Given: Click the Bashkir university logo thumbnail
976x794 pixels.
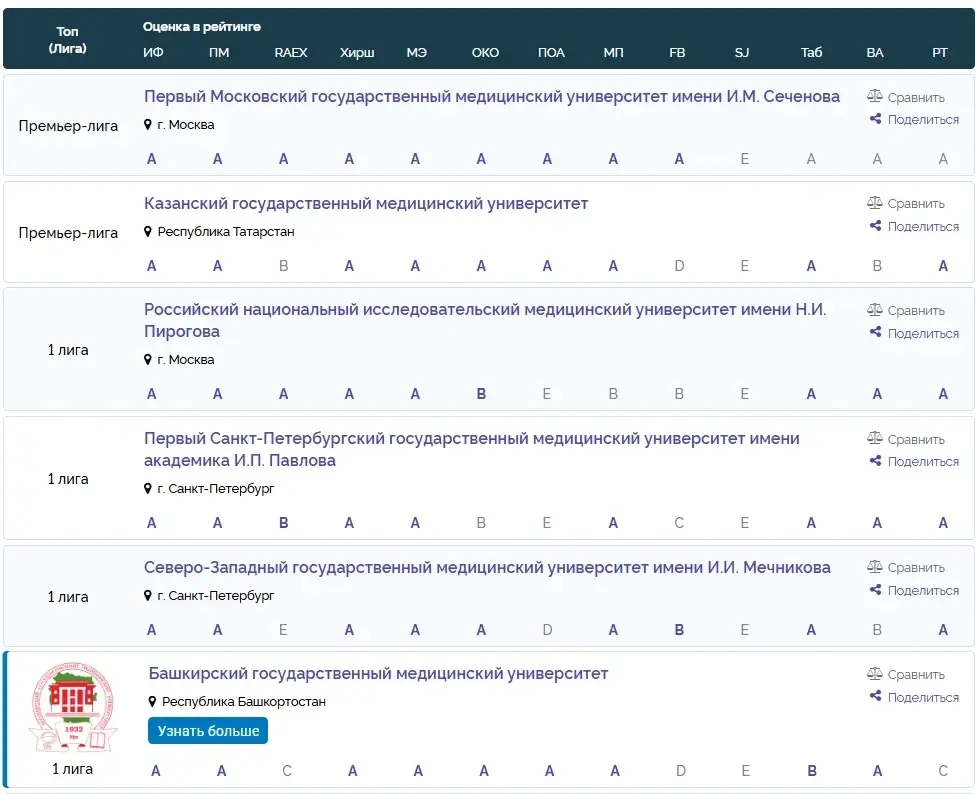Looking at the screenshot, I should pyautogui.click(x=70, y=708).
